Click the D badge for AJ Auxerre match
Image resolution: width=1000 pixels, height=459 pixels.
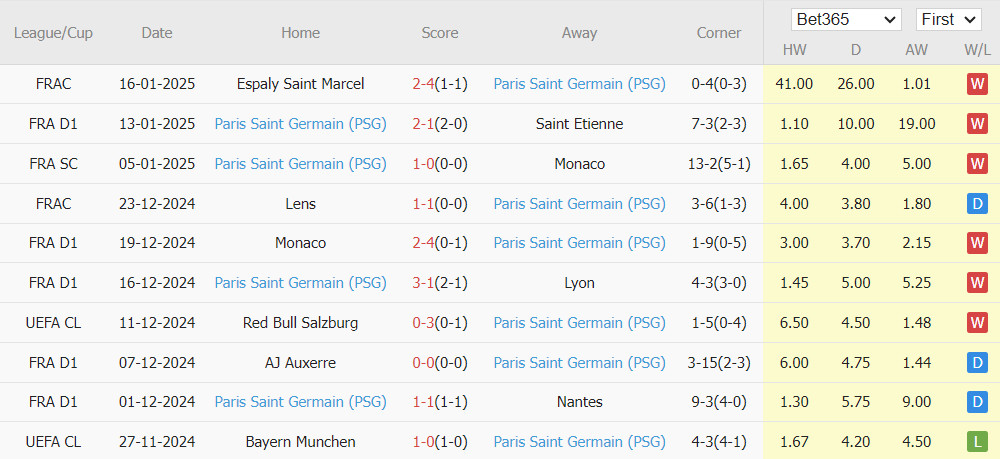pyautogui.click(x=976, y=363)
